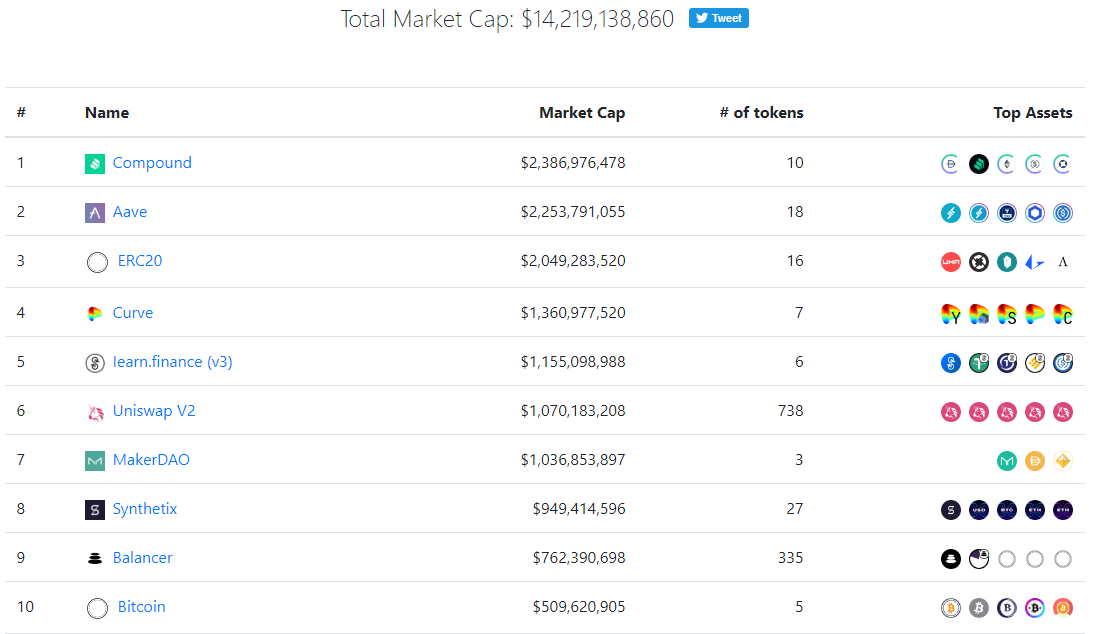This screenshot has height=634, width=1097.
Task: Click the Name column header
Action: tap(107, 113)
